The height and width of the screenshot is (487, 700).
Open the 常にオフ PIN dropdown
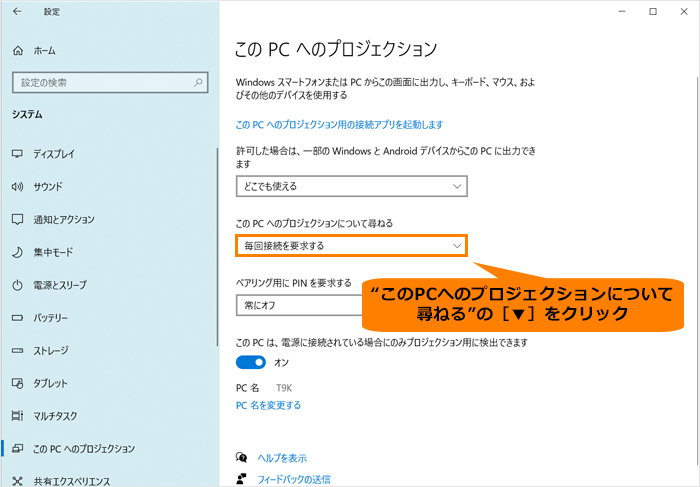tap(299, 305)
